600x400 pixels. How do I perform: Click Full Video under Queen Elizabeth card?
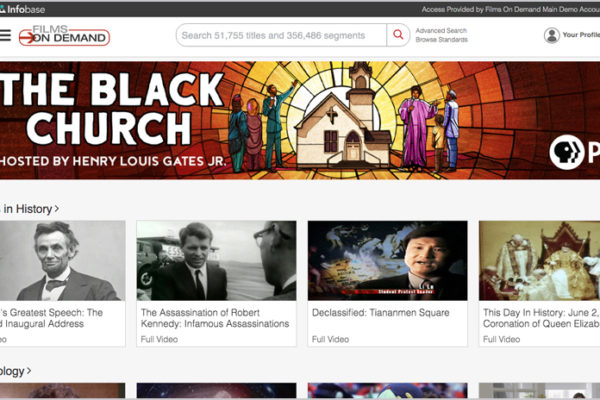click(501, 340)
